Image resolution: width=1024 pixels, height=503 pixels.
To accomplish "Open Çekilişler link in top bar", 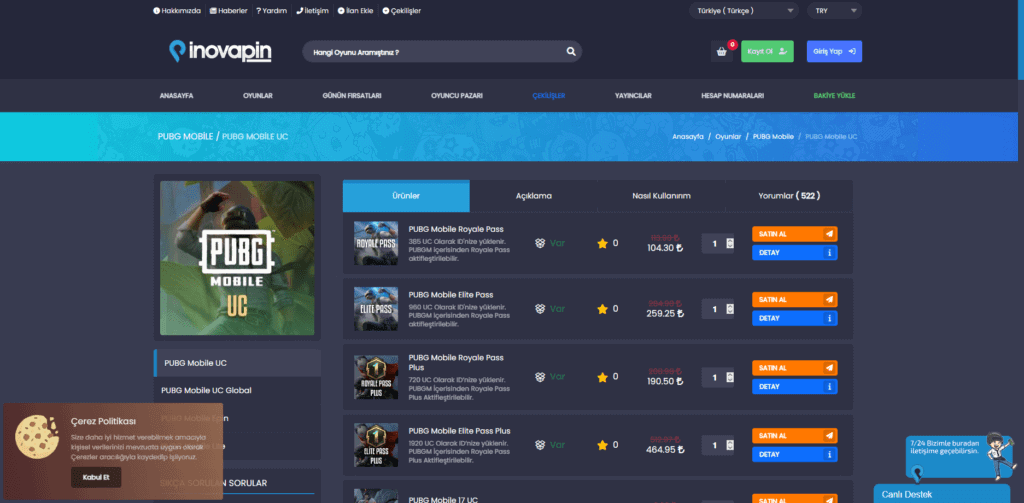I will 402,10.
